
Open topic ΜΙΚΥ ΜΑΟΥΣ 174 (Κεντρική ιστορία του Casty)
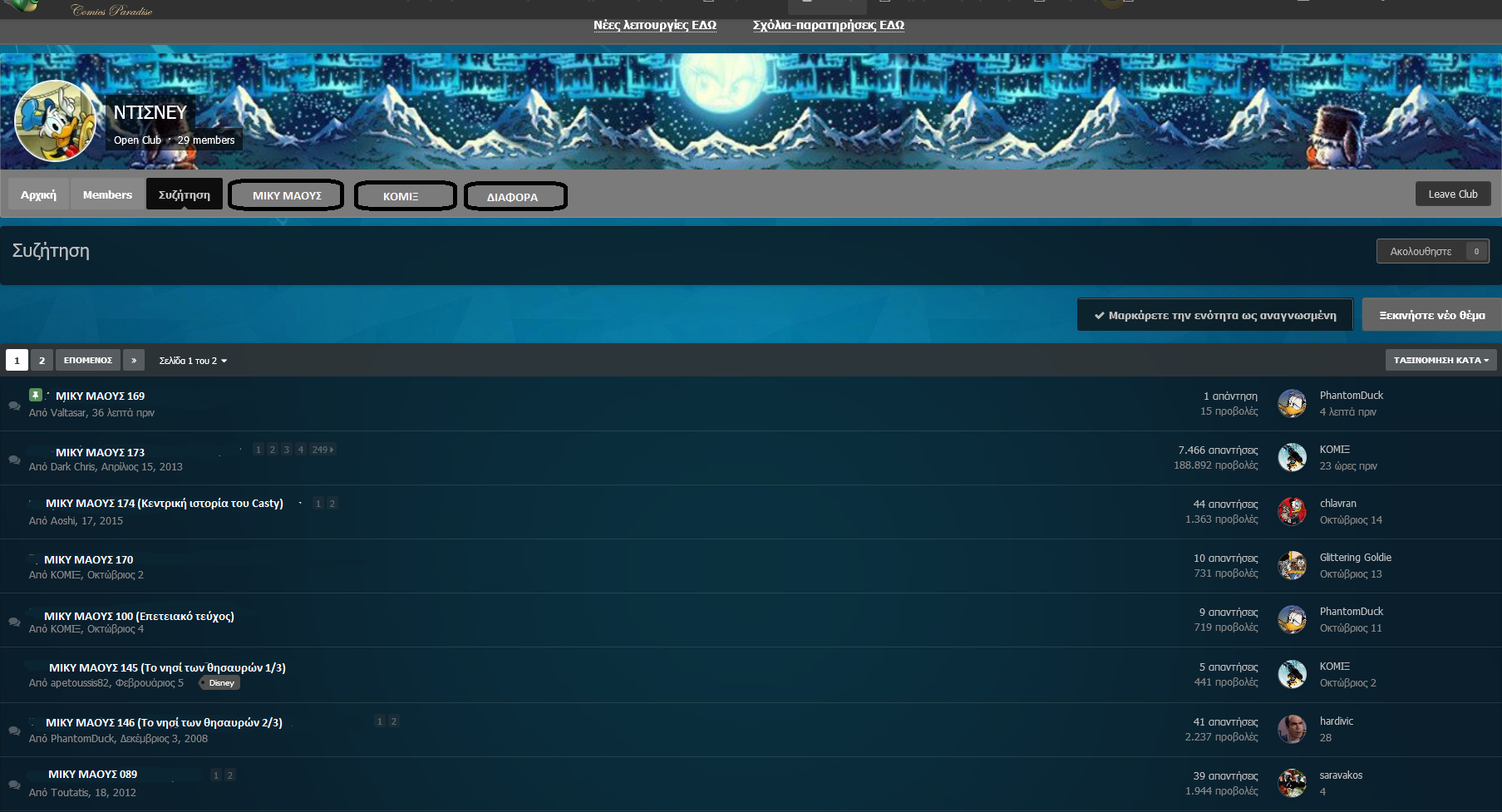tap(165, 503)
